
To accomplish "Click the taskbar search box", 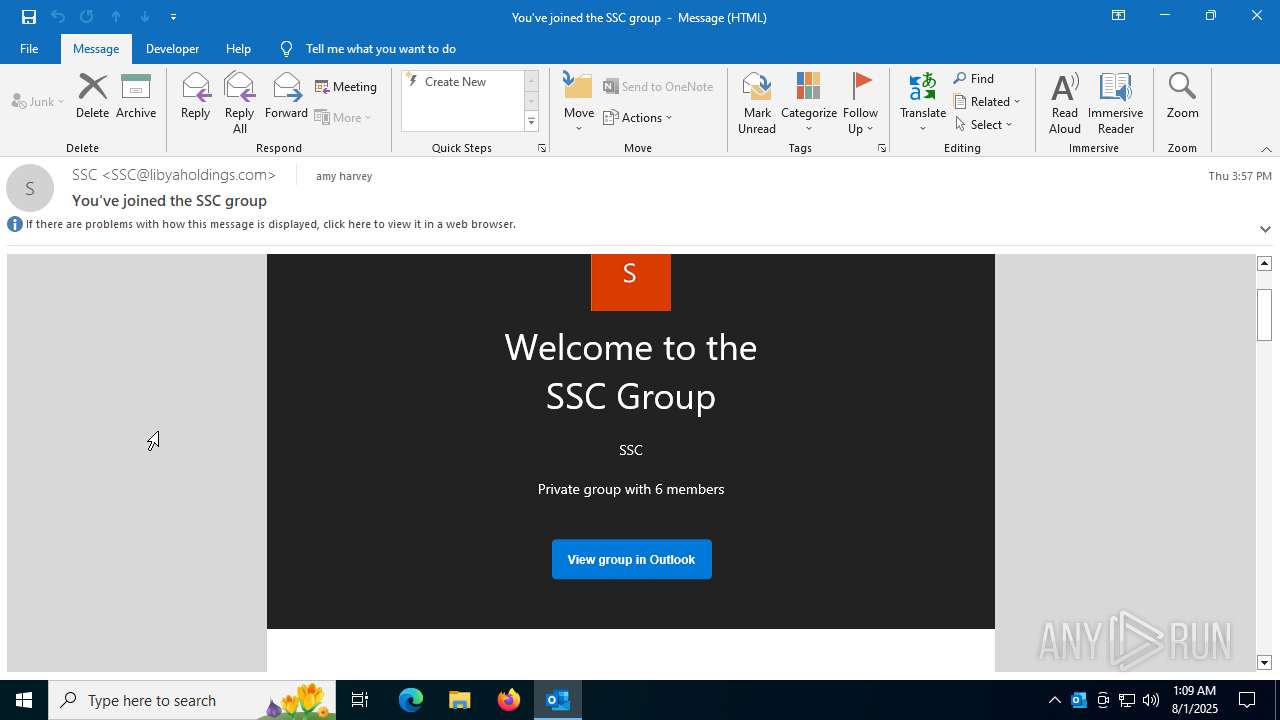I will [192, 700].
